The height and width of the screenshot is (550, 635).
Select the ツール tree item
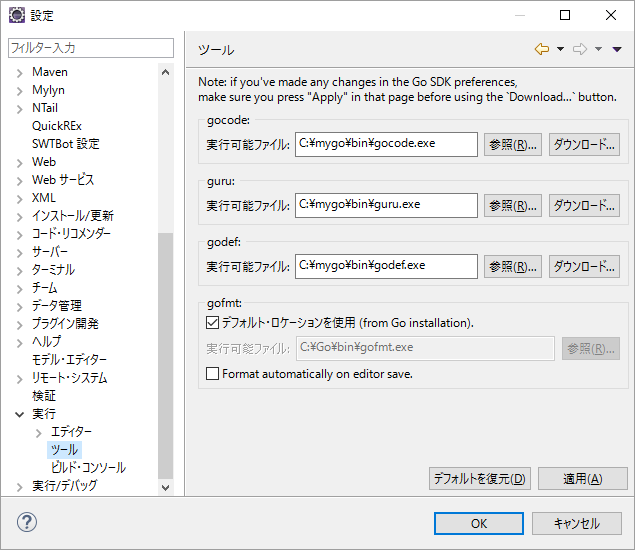[x=64, y=450]
